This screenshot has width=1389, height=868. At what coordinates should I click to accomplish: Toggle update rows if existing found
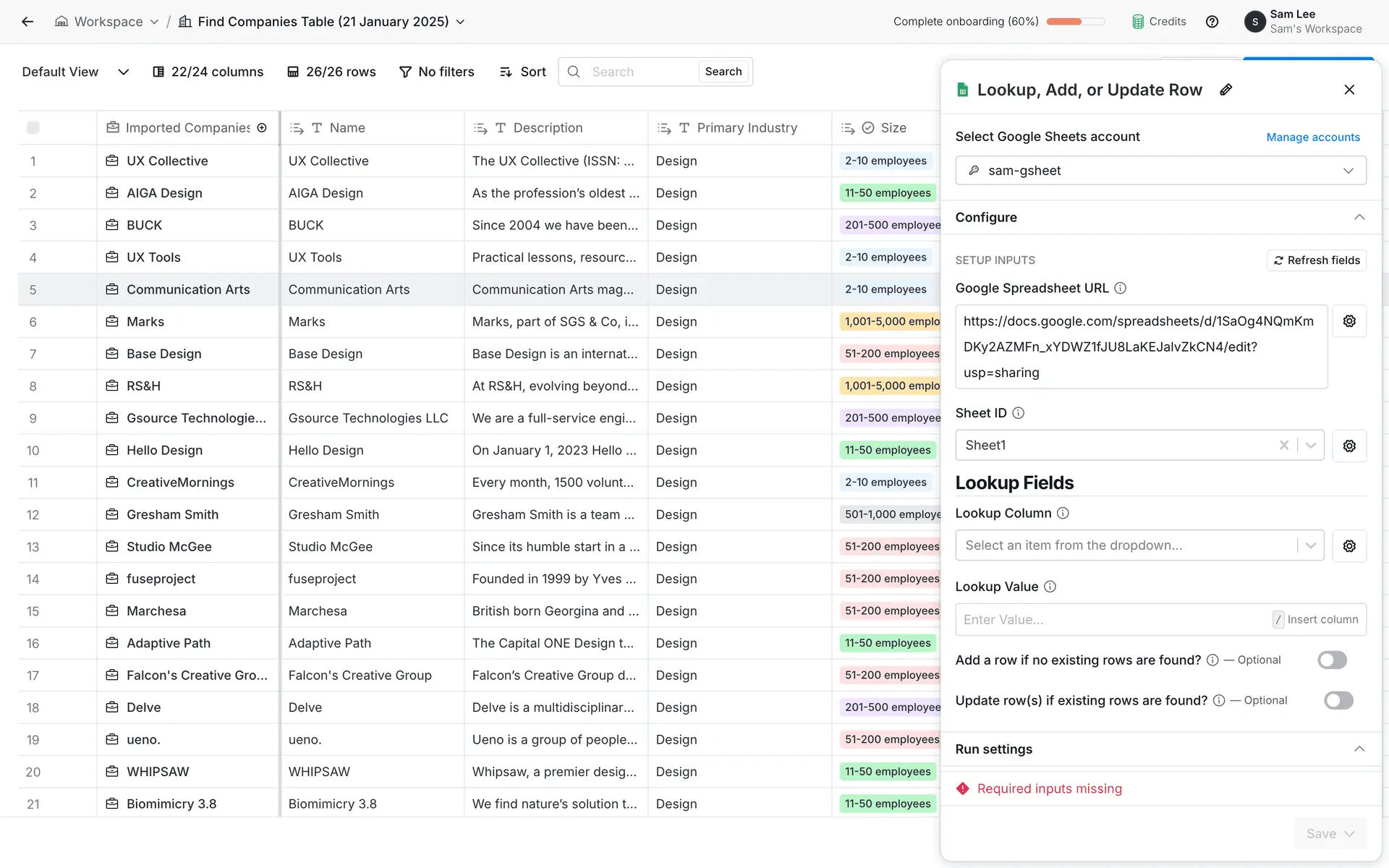coord(1338,700)
